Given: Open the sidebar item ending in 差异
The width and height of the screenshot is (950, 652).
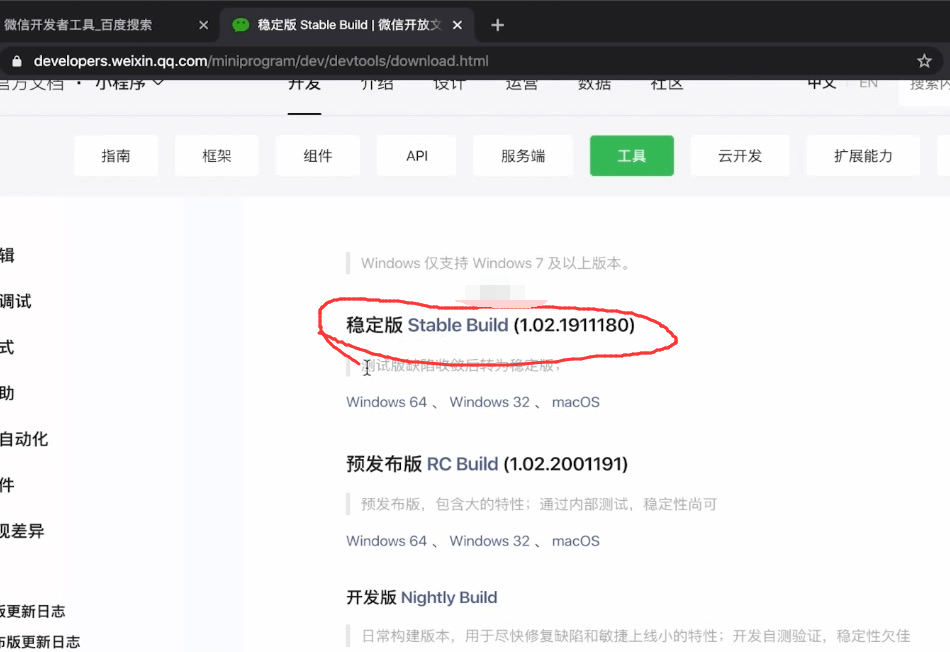Looking at the screenshot, I should coord(22,531).
